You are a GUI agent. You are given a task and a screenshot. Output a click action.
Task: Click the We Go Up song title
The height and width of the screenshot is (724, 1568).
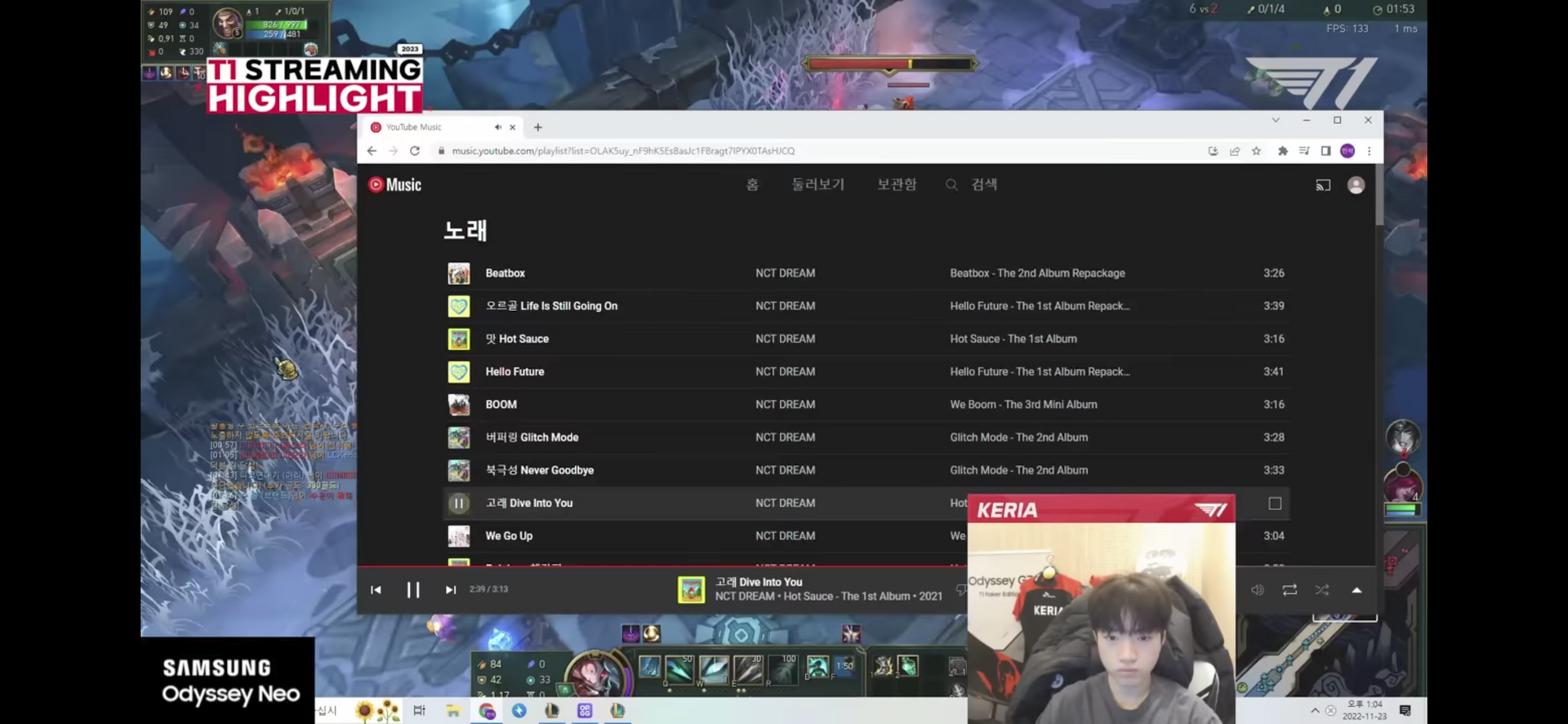click(x=509, y=535)
